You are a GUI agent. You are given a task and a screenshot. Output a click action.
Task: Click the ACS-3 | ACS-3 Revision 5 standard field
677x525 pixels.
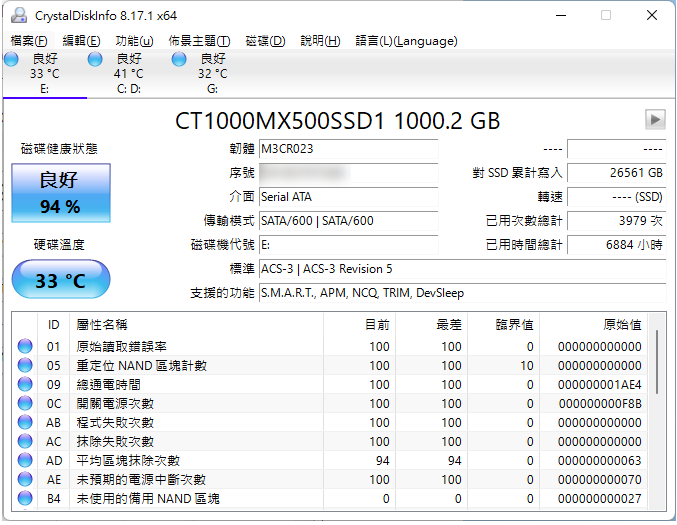[x=462, y=269]
